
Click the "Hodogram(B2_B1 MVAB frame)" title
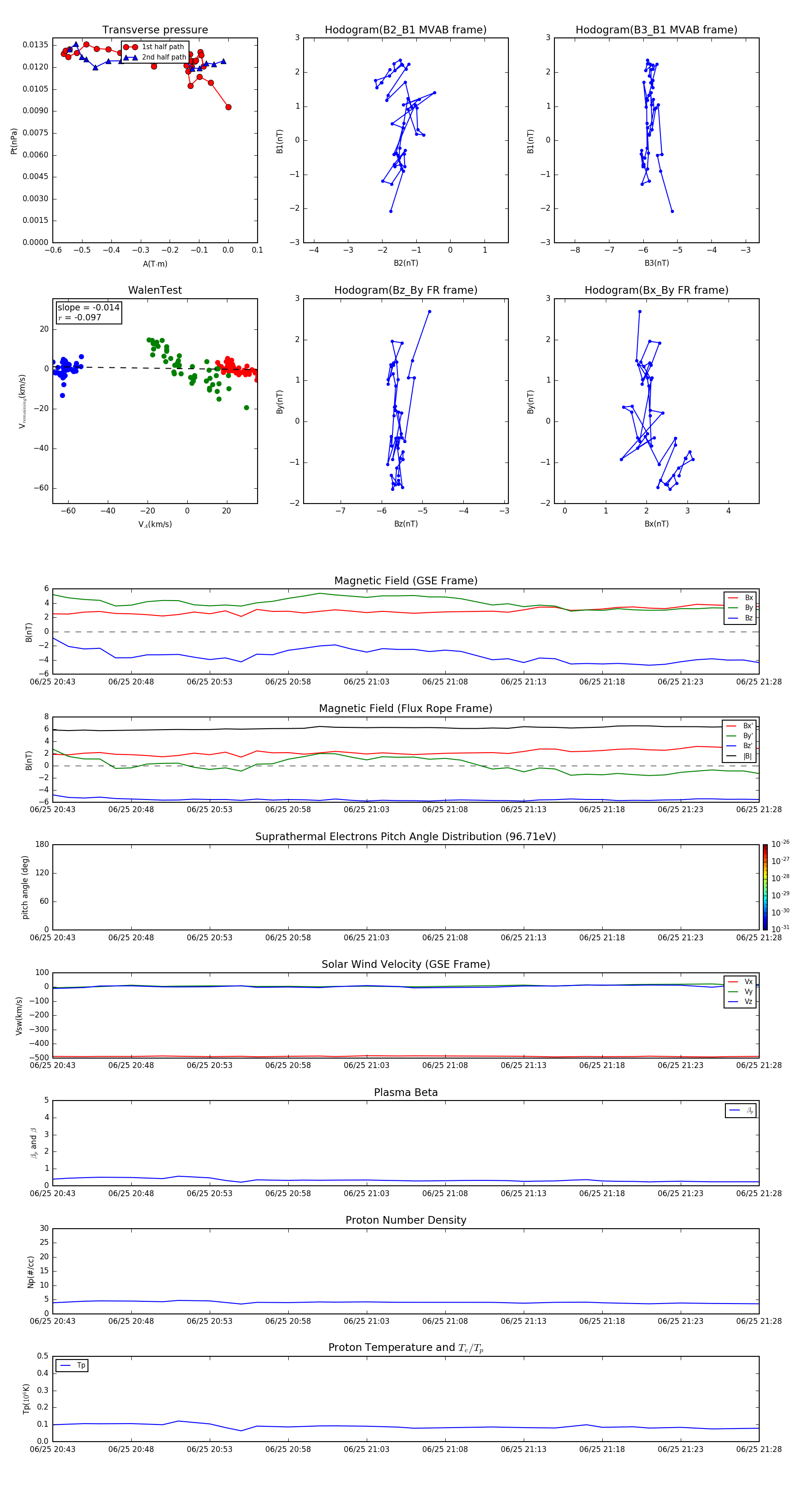pyautogui.click(x=406, y=29)
